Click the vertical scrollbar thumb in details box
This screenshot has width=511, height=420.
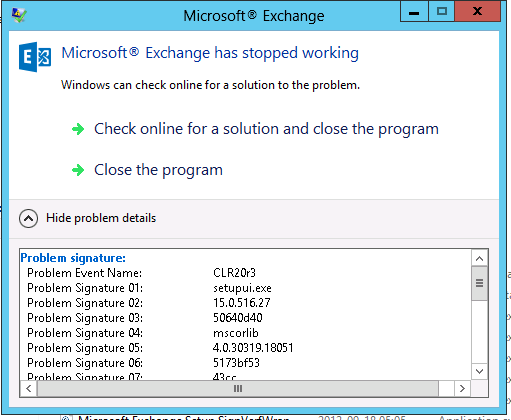[x=480, y=283]
